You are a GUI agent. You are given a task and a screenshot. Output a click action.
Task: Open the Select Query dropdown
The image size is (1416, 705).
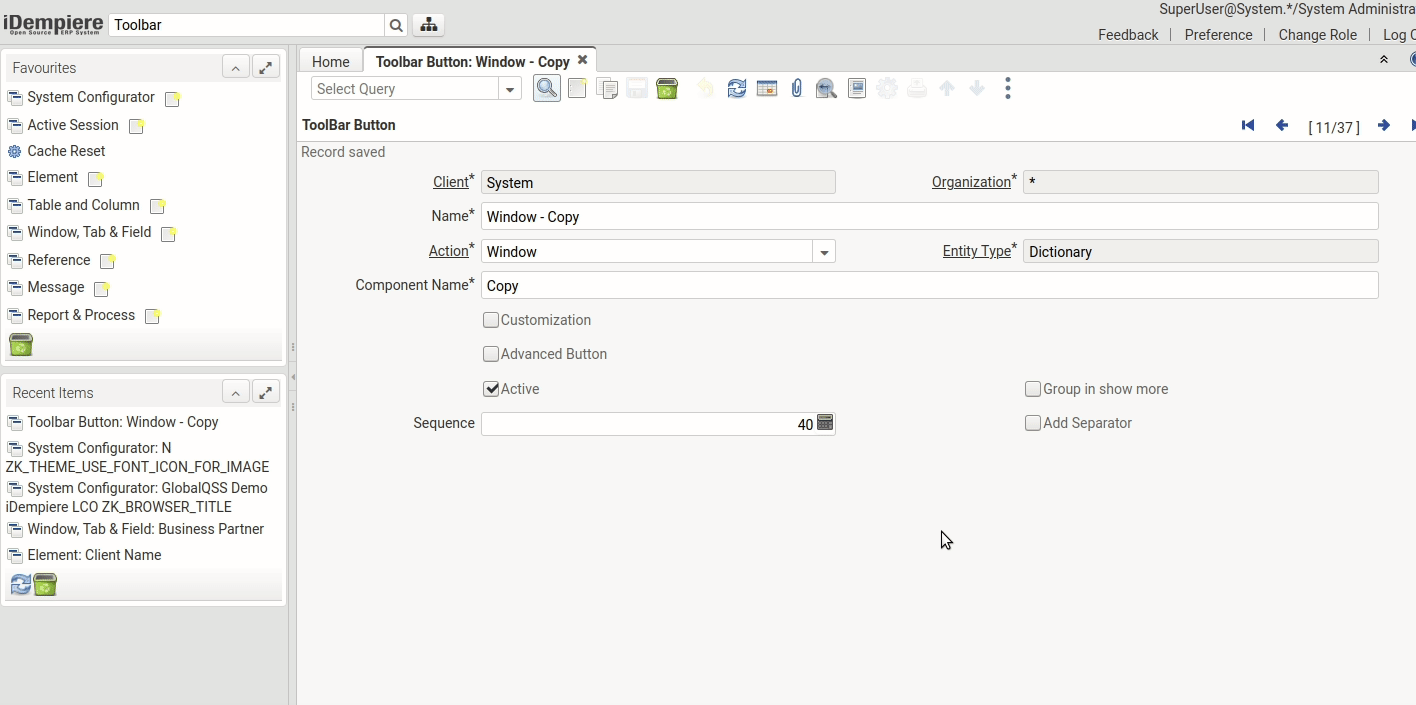tap(509, 89)
